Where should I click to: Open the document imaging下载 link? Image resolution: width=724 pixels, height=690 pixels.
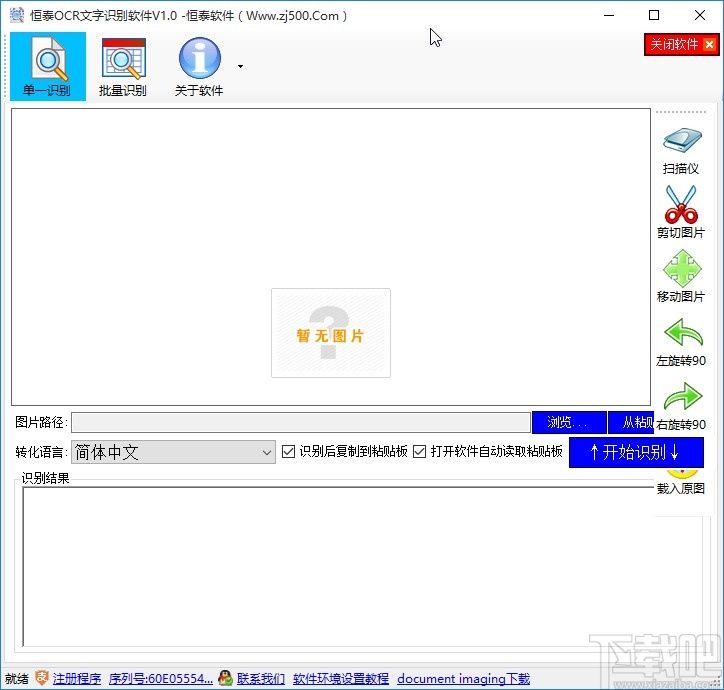[464, 679]
